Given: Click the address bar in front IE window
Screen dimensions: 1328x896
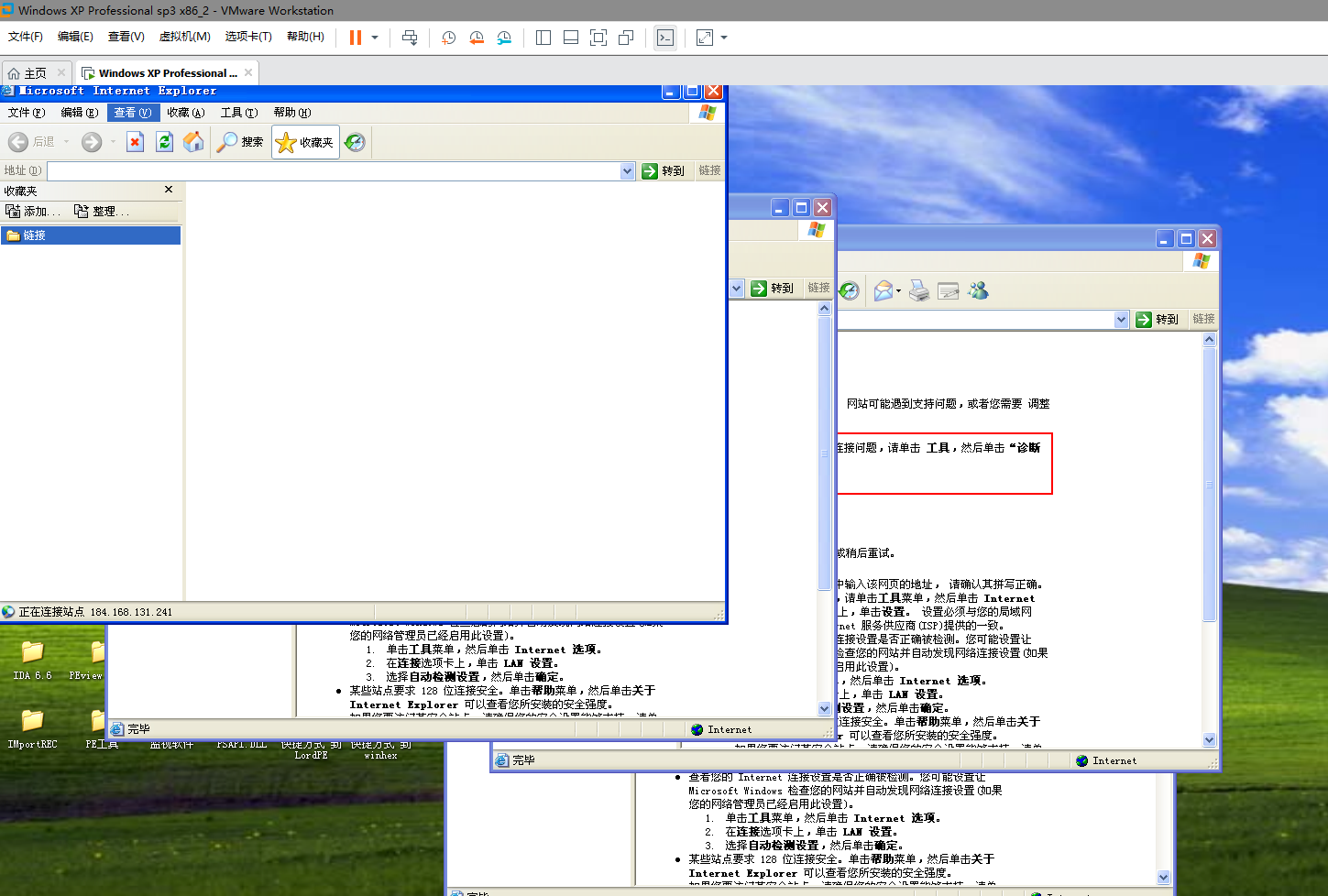Looking at the screenshot, I should pos(334,170).
